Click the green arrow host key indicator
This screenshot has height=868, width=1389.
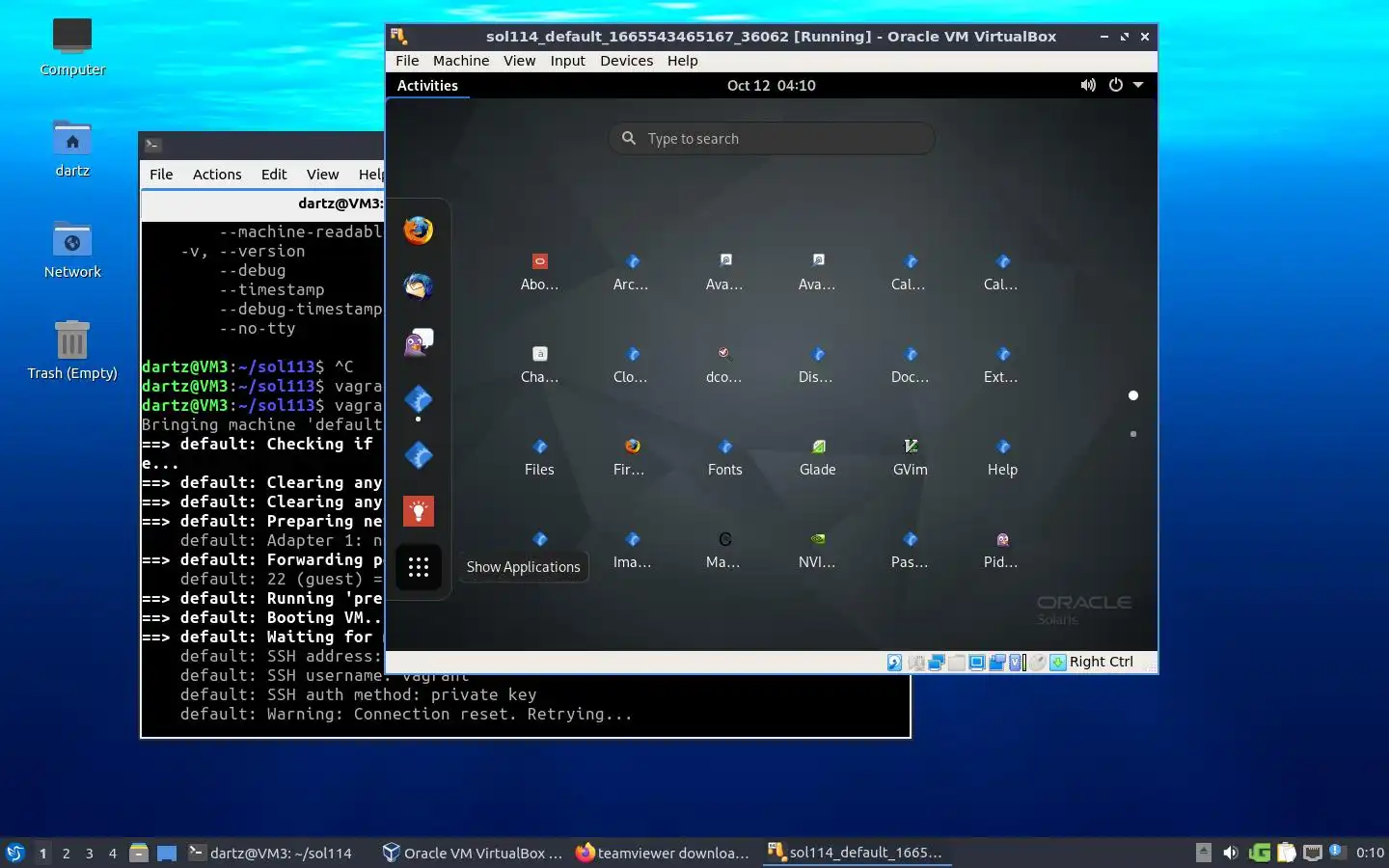1058,663
